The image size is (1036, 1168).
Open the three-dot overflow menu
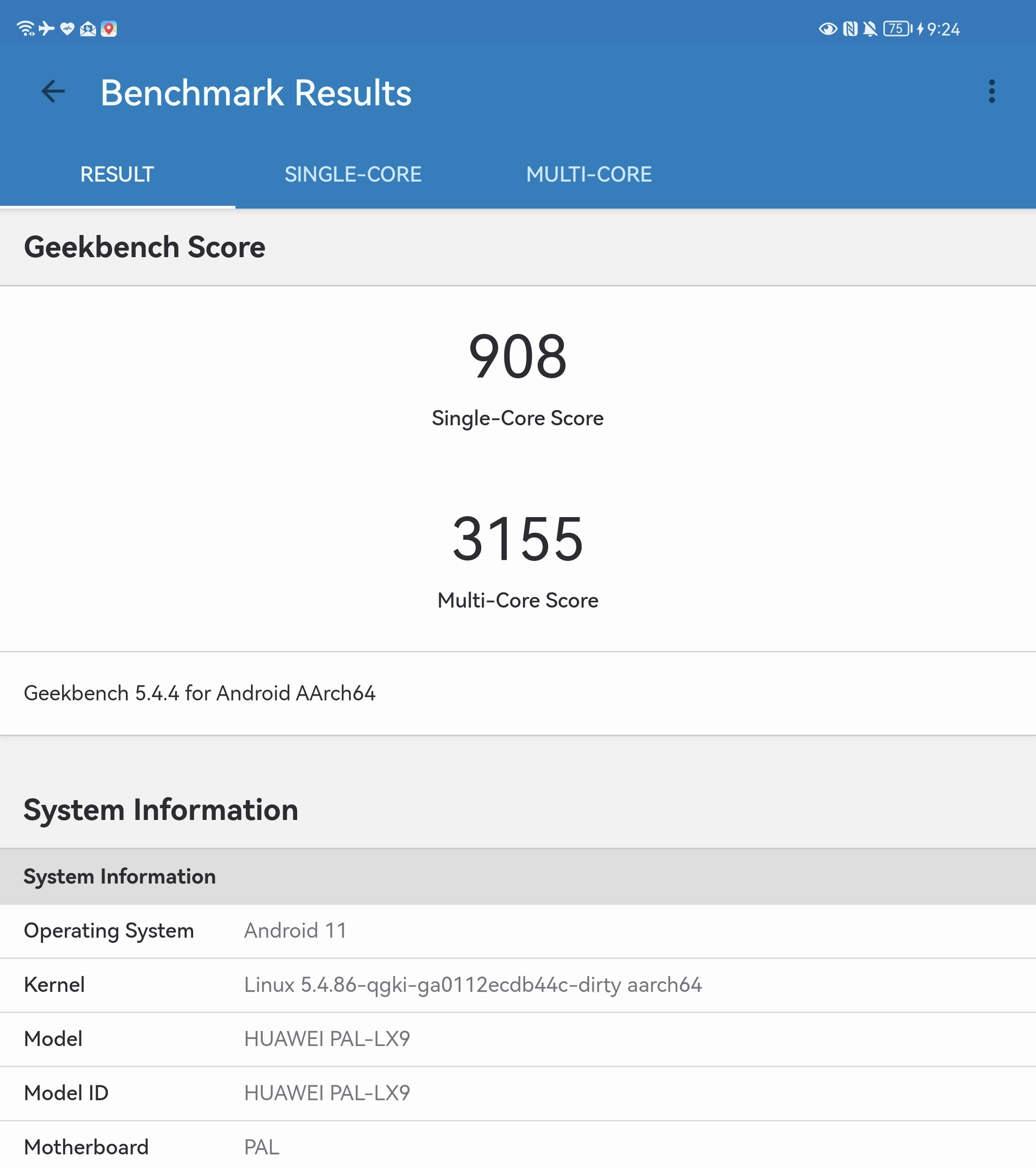pos(991,91)
